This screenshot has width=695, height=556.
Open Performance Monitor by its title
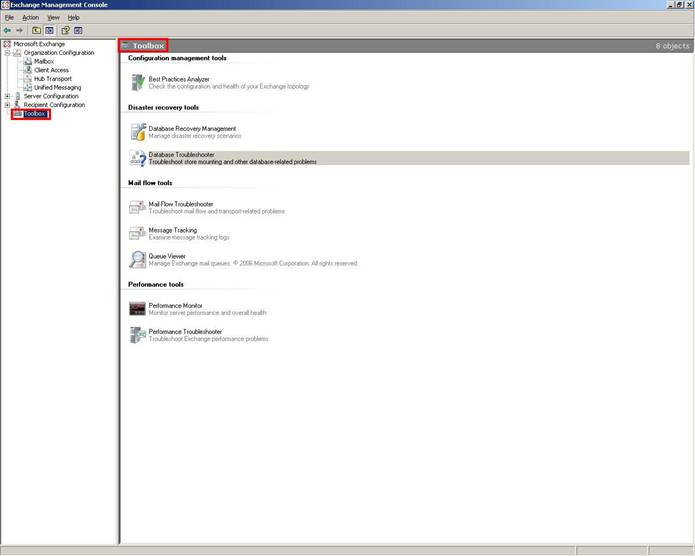coord(176,305)
